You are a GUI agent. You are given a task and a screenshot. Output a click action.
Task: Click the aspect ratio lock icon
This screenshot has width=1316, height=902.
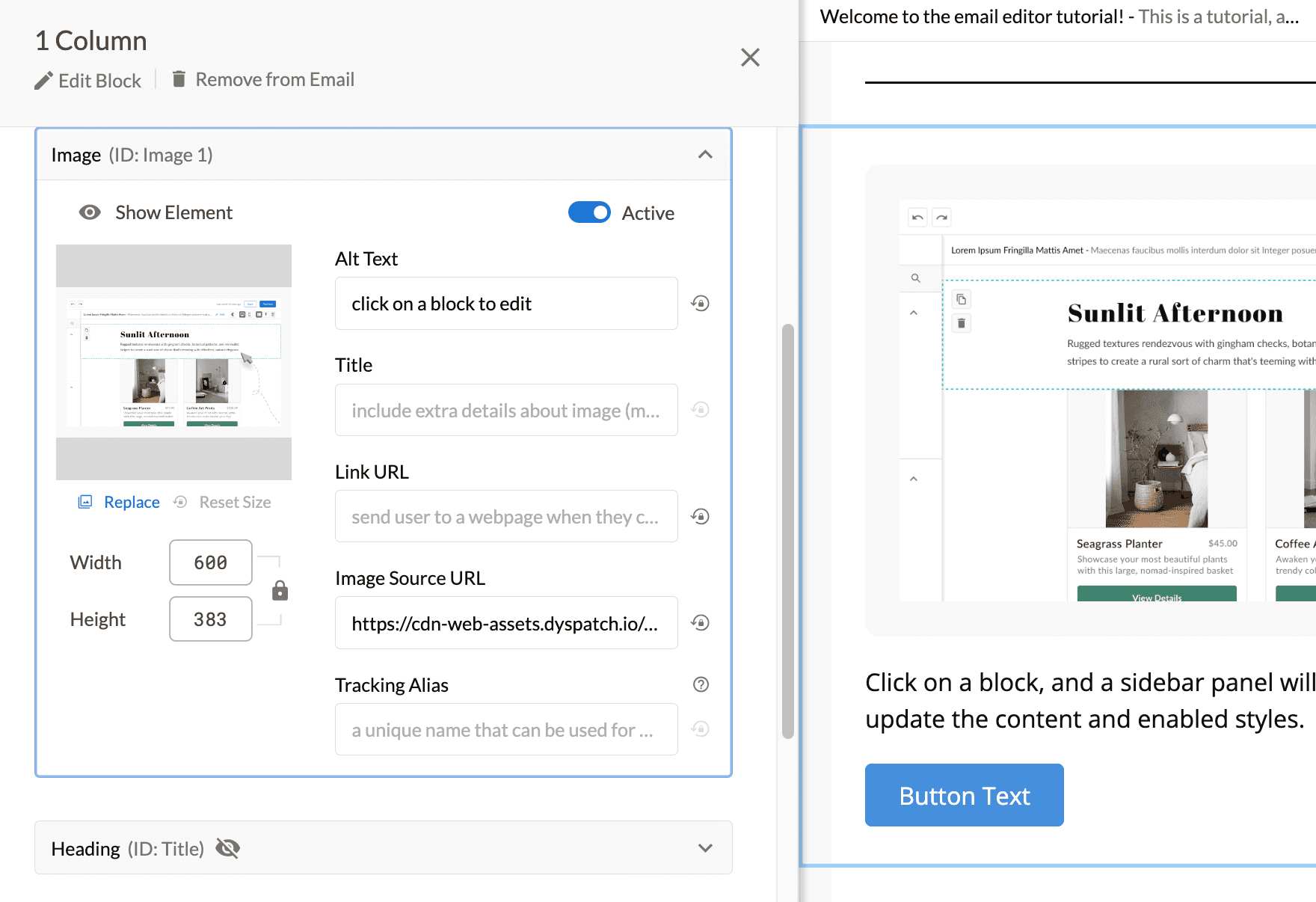coord(280,590)
